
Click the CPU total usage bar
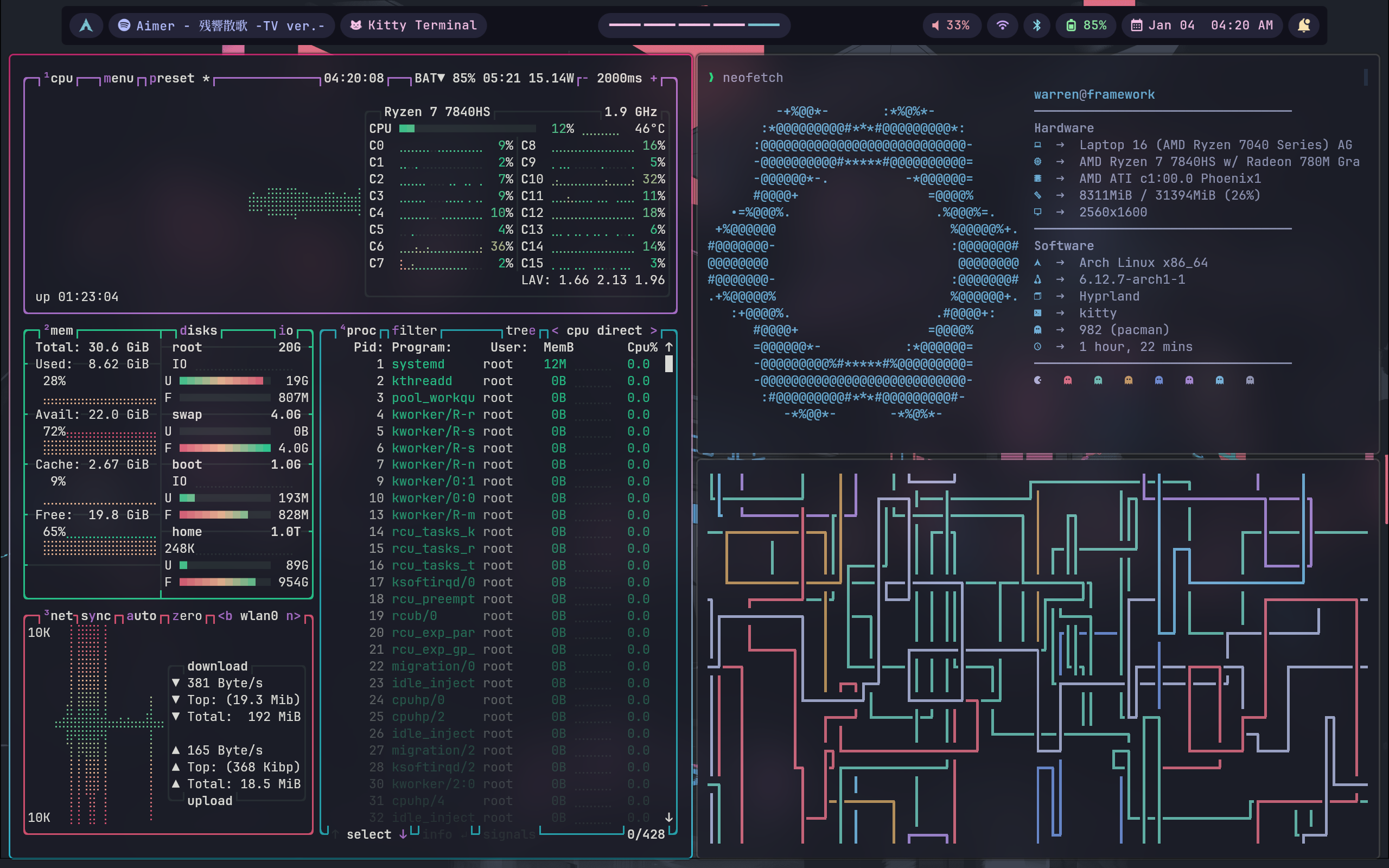click(x=467, y=129)
